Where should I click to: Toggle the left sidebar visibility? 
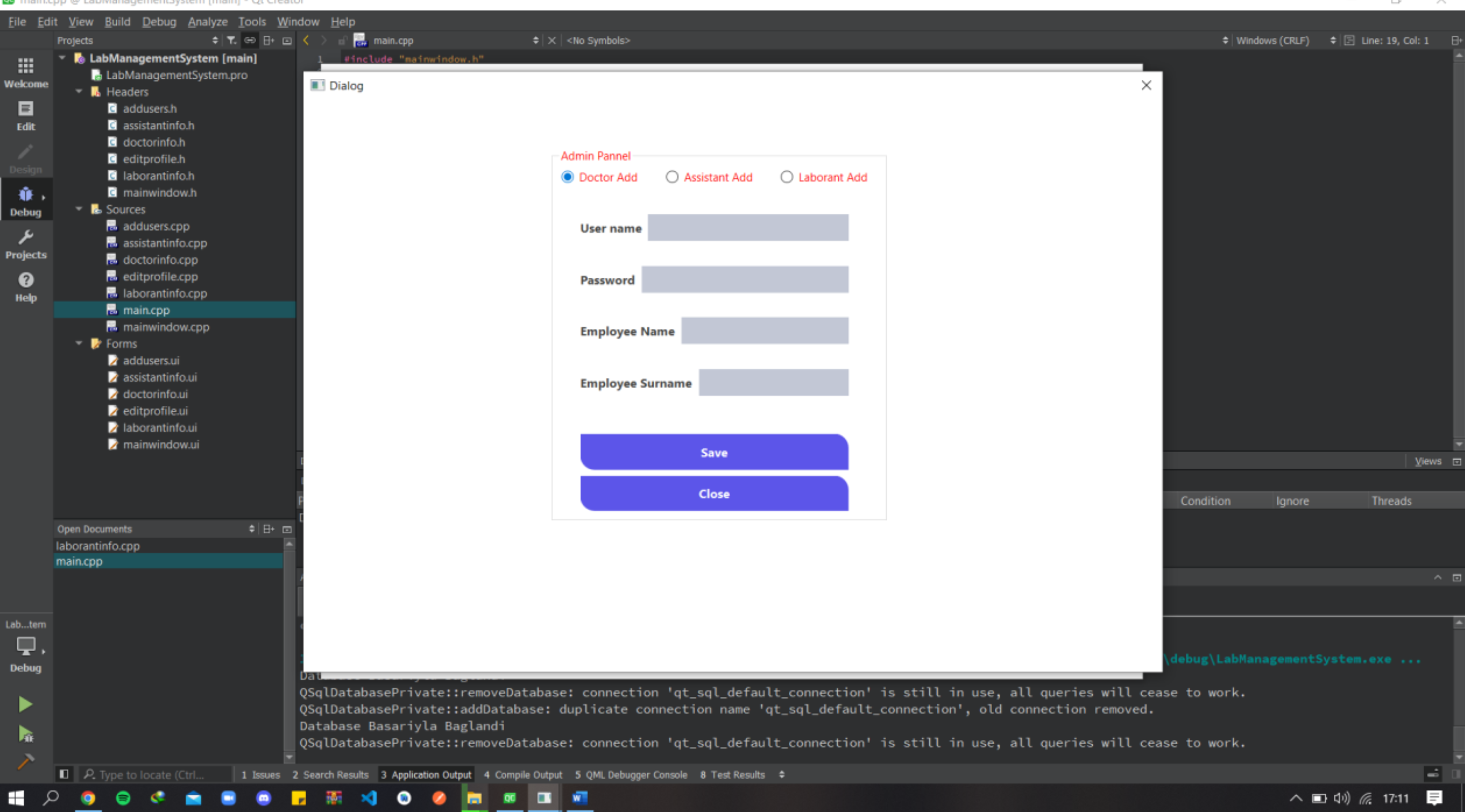64,774
